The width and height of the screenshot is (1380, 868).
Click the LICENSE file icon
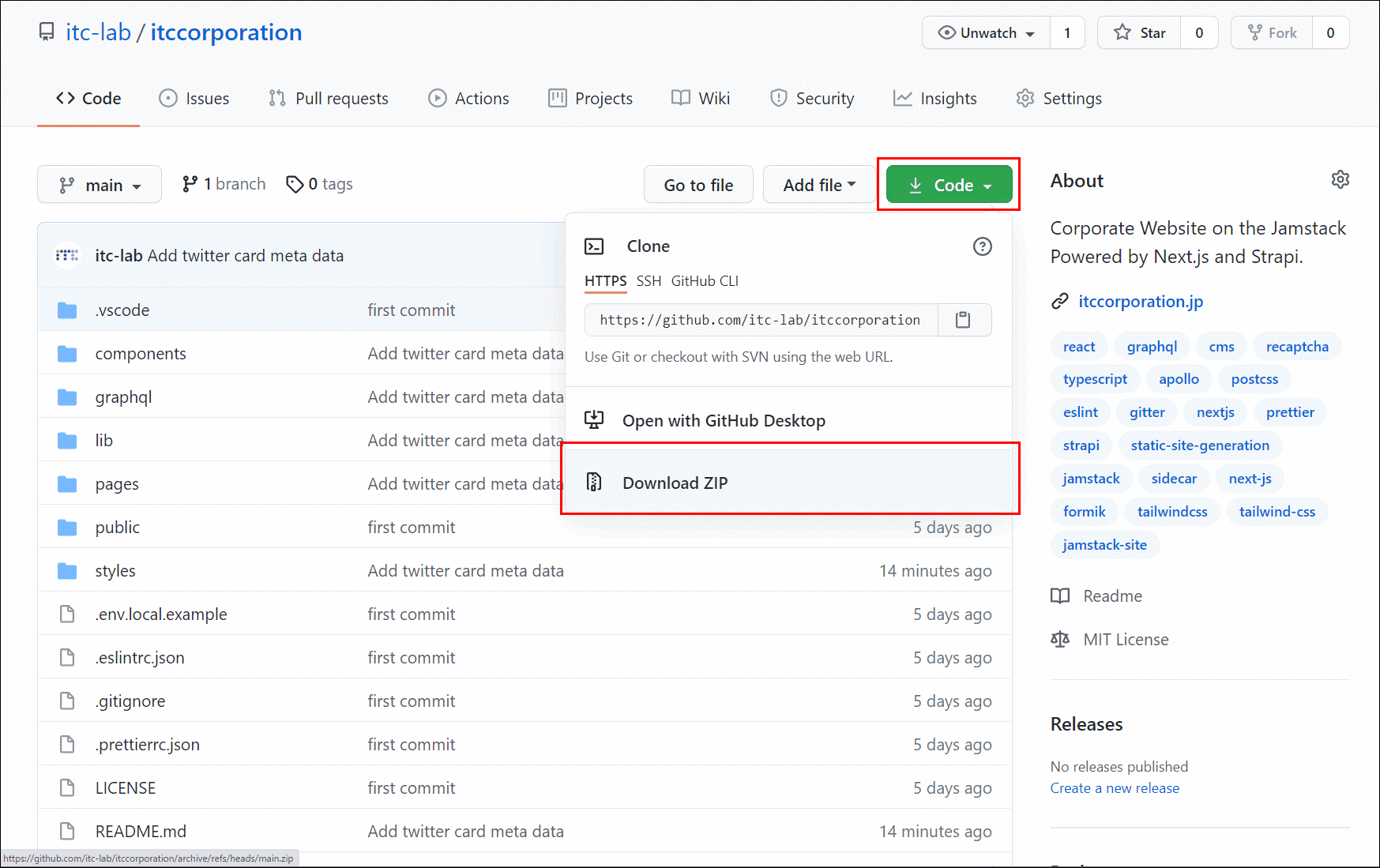point(67,788)
